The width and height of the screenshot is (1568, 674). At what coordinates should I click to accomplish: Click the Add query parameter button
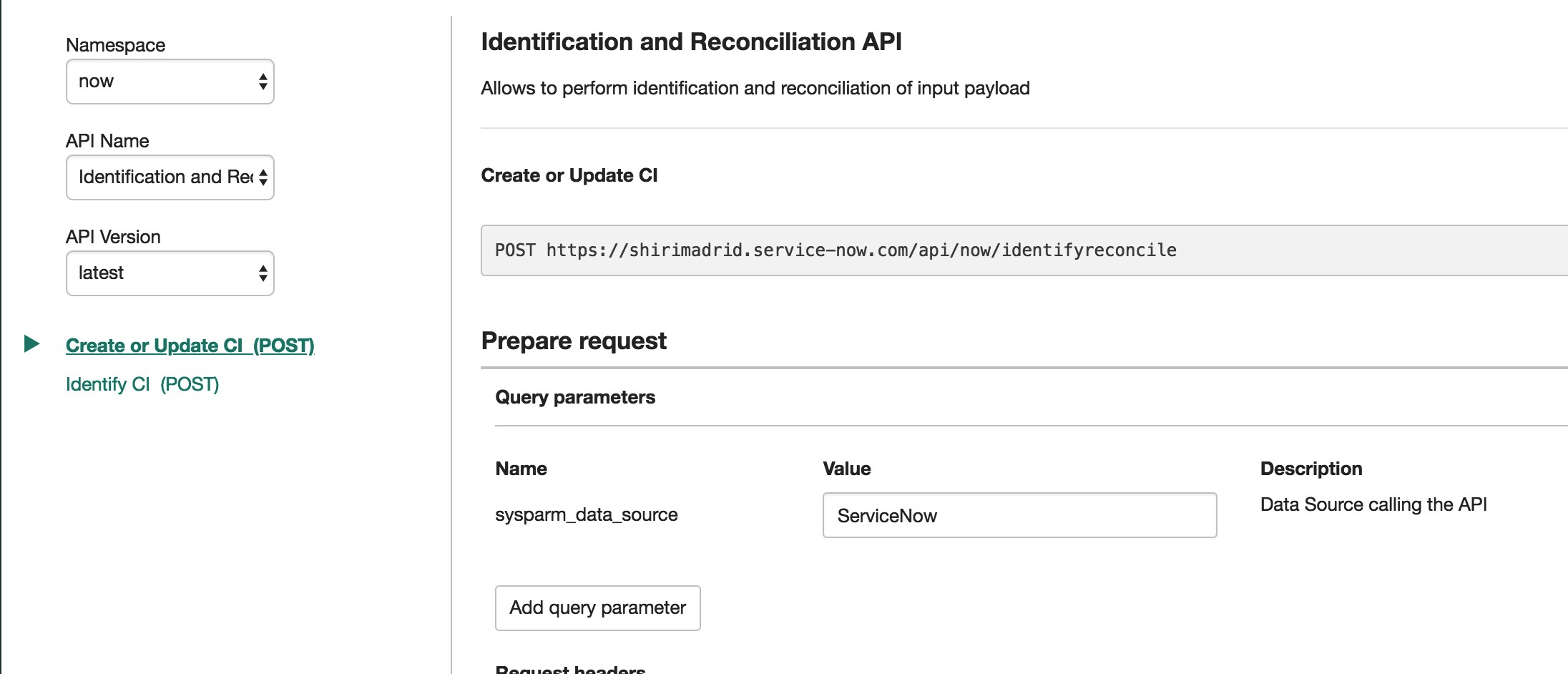tap(598, 608)
